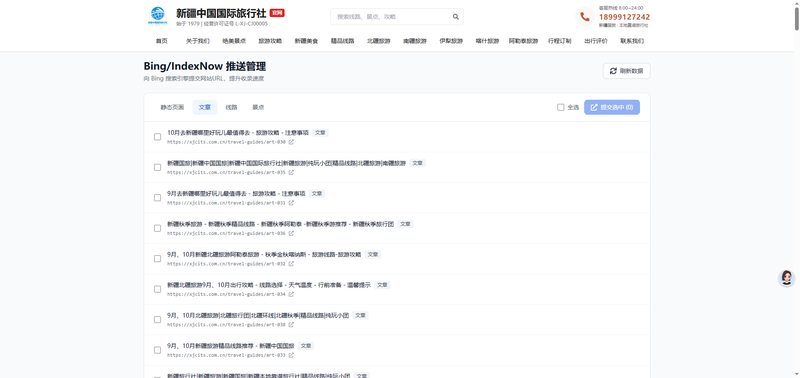Image resolution: width=800 pixels, height=378 pixels.
Task: Open 精品线路 navigation item
Action: (x=342, y=41)
